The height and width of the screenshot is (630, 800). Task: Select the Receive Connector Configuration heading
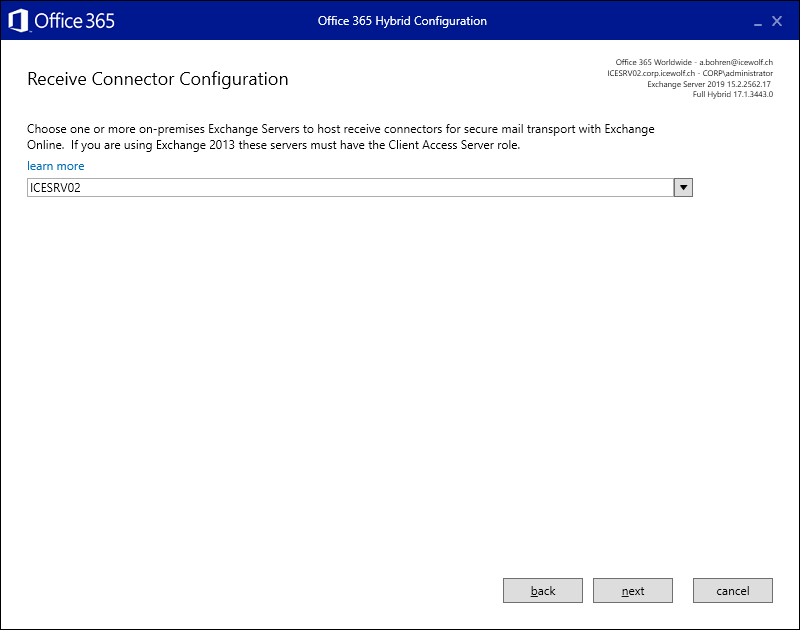(x=158, y=79)
